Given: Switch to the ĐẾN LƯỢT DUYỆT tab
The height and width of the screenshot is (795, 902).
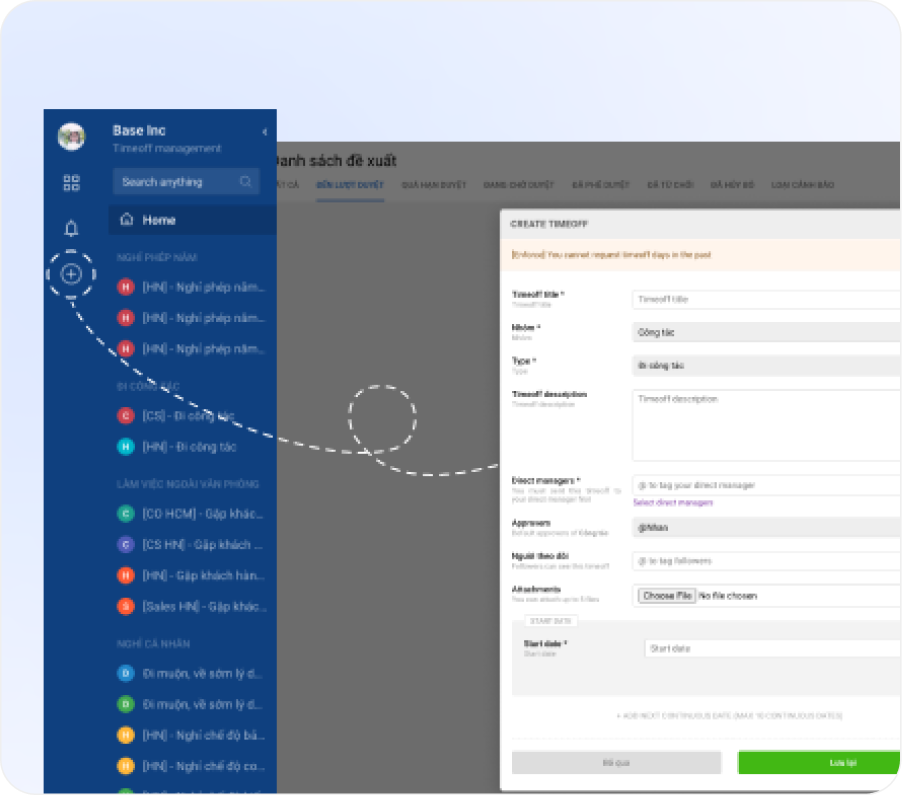Looking at the screenshot, I should [350, 185].
